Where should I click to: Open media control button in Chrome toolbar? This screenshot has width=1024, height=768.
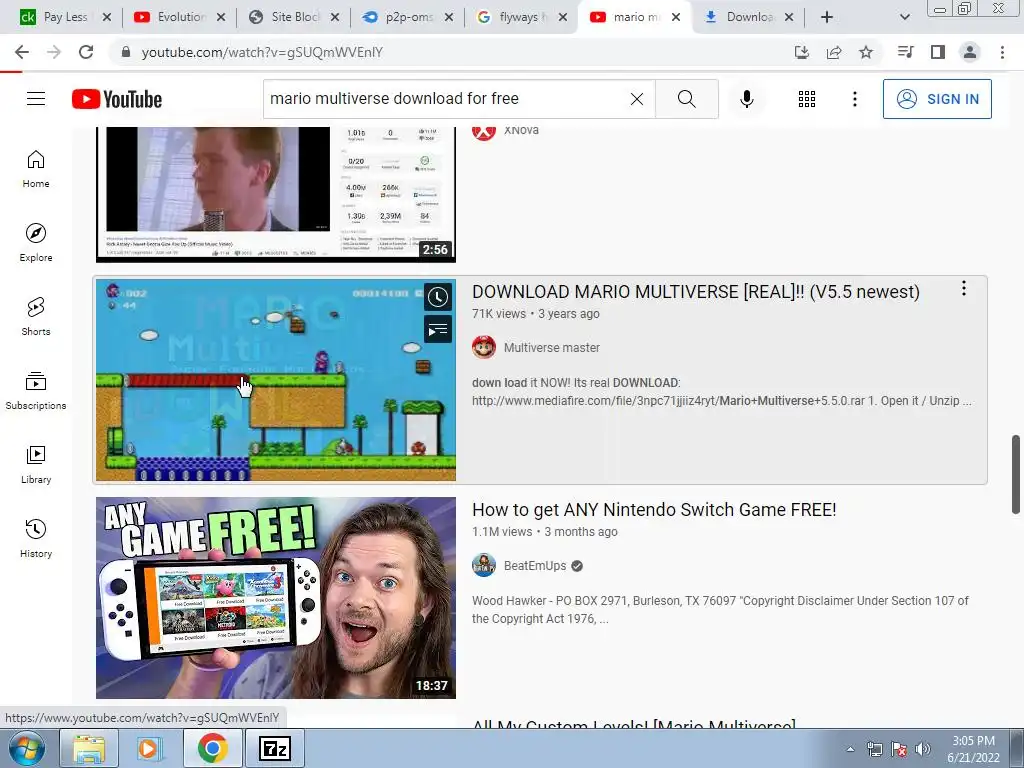(905, 52)
